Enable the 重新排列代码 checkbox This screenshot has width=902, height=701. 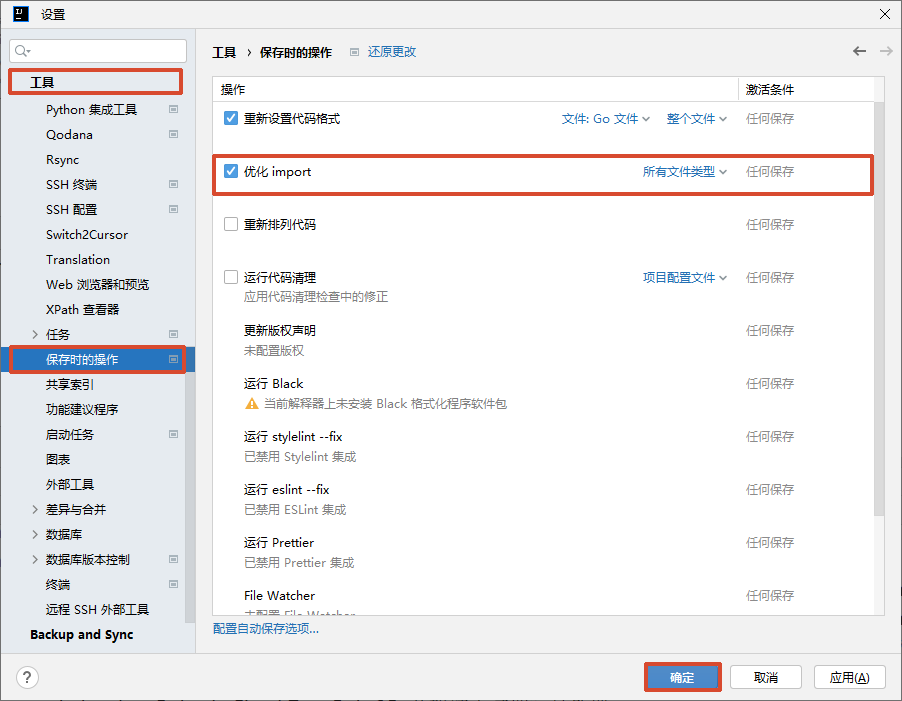click(x=231, y=224)
